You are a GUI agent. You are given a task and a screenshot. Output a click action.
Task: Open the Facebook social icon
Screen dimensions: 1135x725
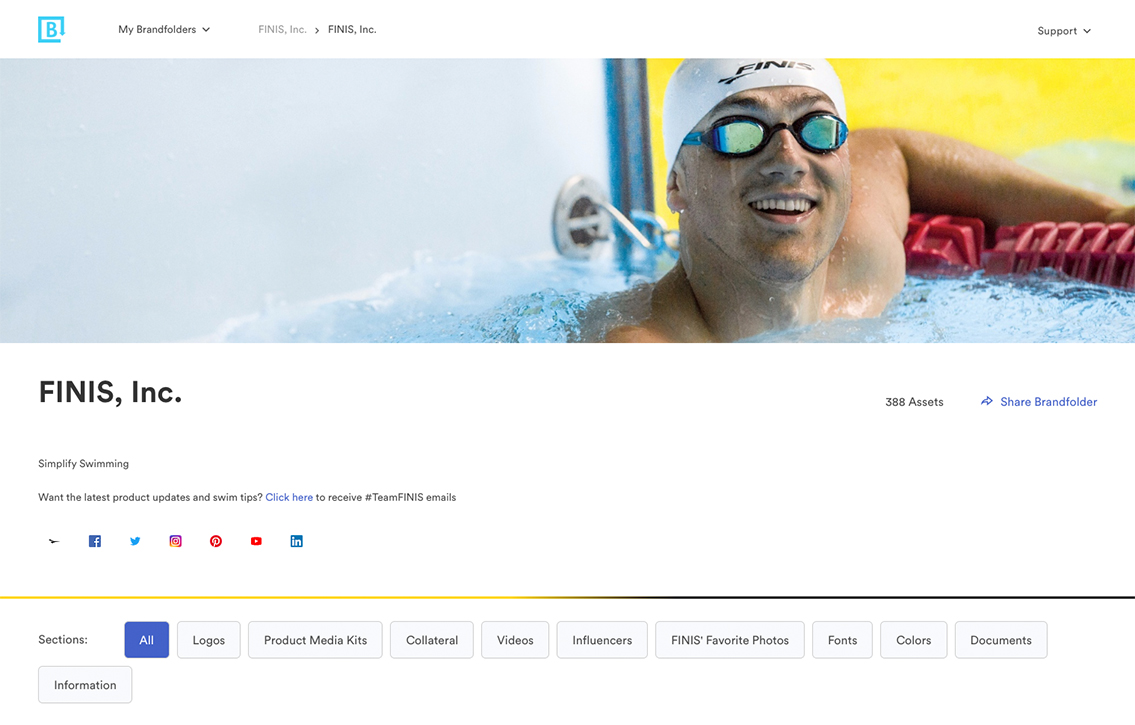[x=95, y=541]
